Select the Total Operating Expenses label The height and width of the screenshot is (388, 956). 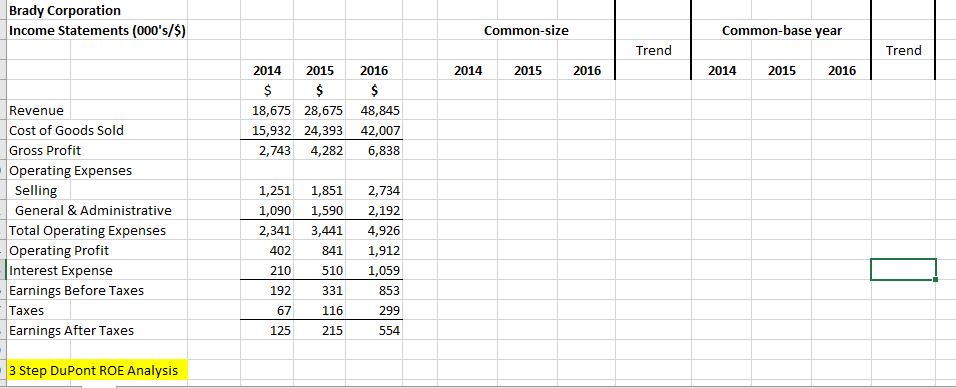point(87,231)
